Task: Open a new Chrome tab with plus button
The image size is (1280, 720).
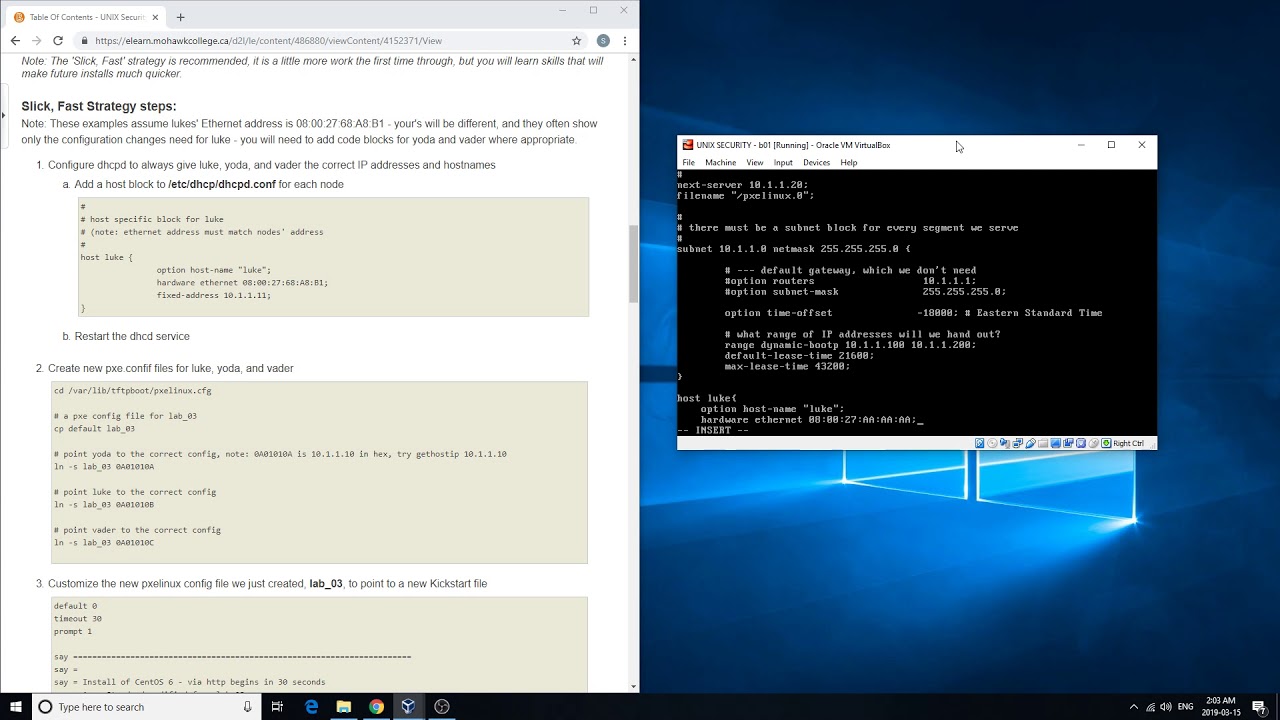Action: click(180, 17)
